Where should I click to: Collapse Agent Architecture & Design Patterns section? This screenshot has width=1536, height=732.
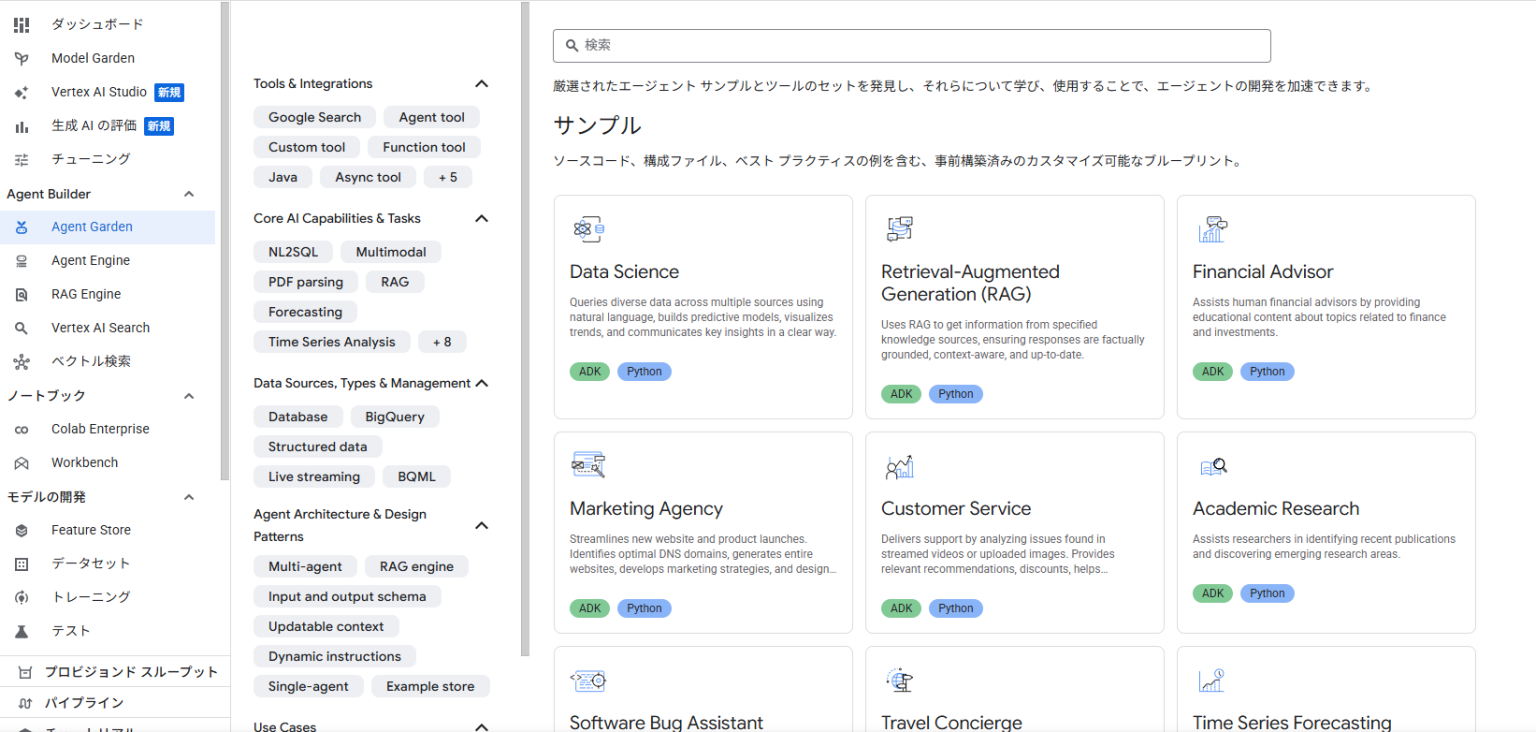tap(481, 526)
